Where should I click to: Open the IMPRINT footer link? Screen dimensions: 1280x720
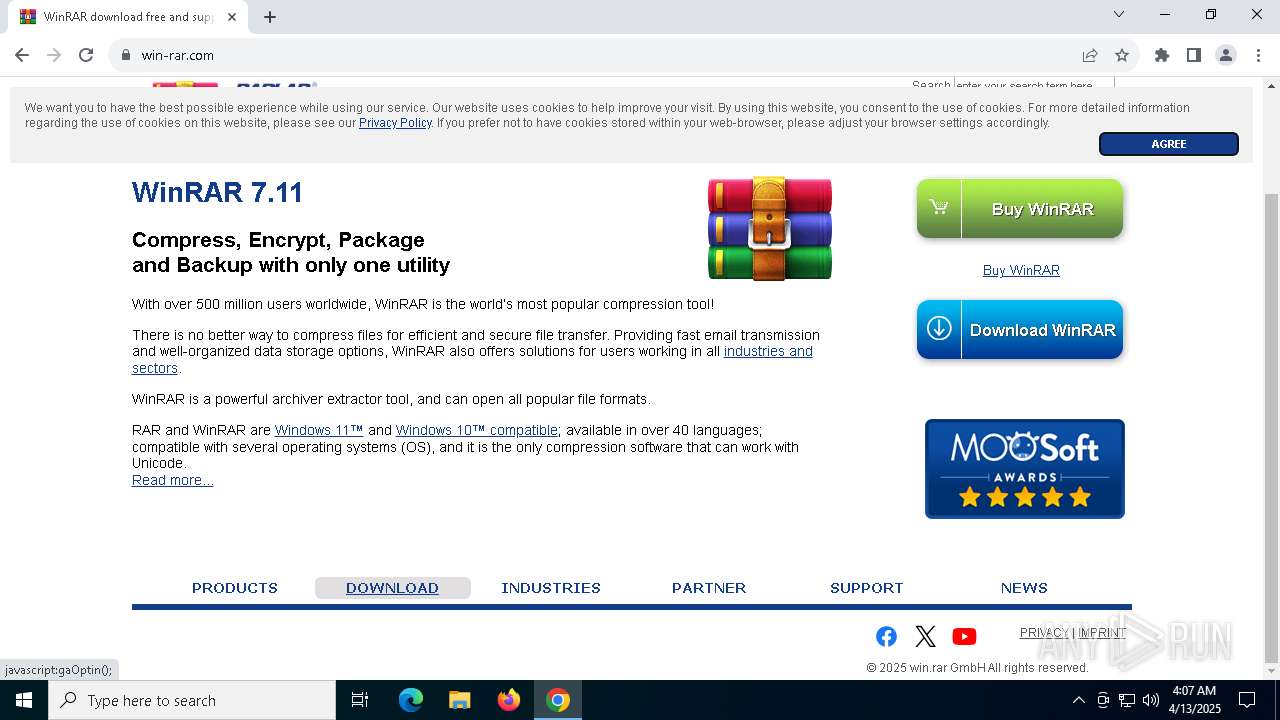[1102, 633]
